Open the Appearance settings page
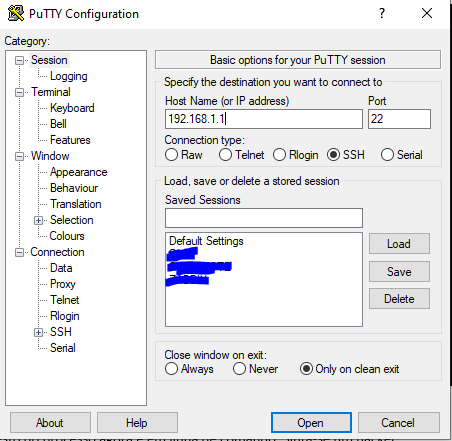452x441 pixels. [79, 172]
